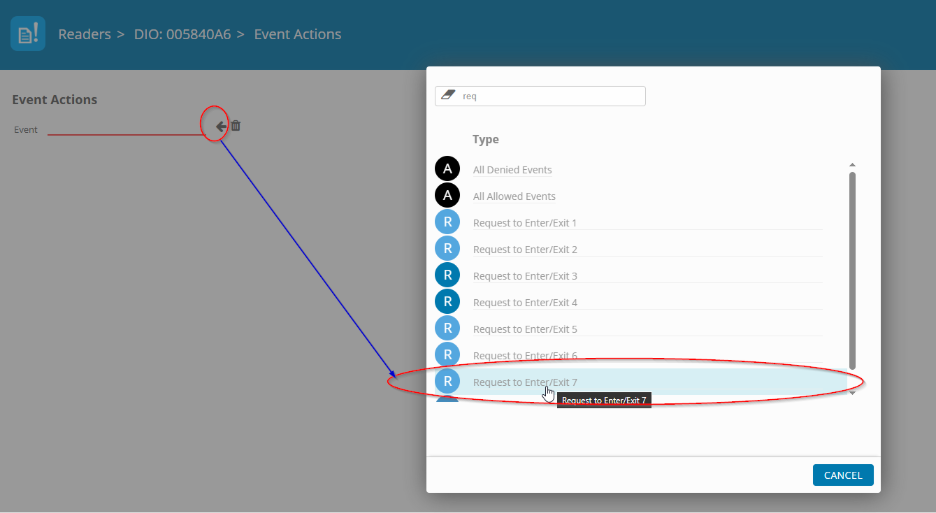Image resolution: width=936 pixels, height=513 pixels.
Task: Click the back arrow icon beside Event
Action: (x=220, y=126)
